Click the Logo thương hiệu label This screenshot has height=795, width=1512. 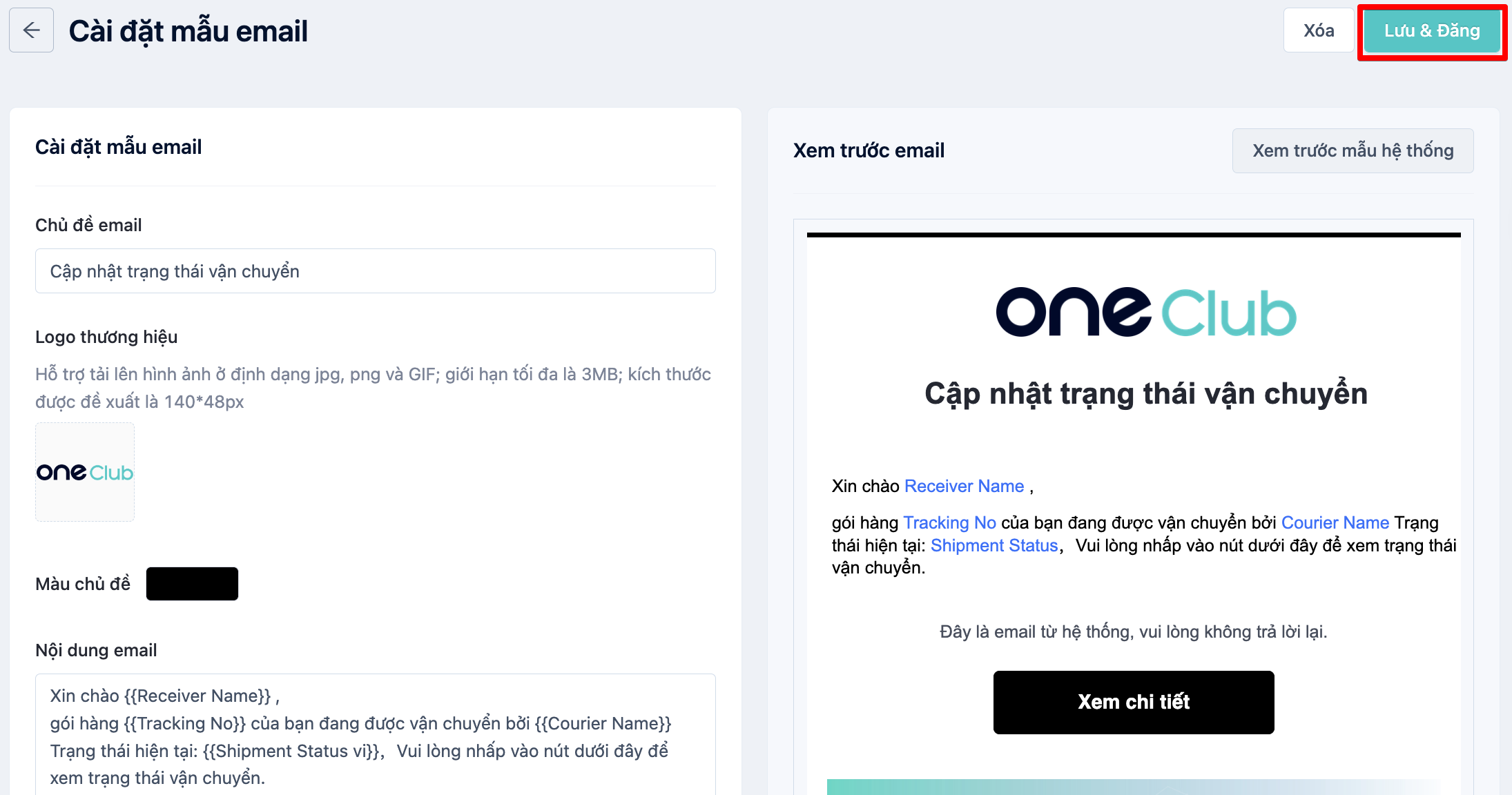pyautogui.click(x=106, y=337)
